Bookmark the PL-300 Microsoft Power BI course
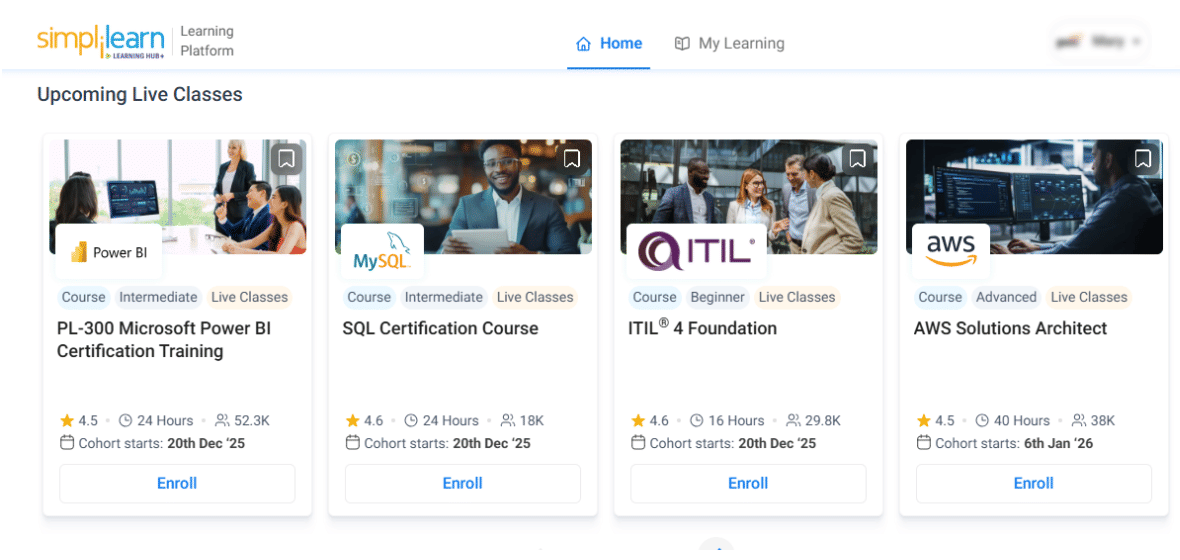Viewport: 1180px width, 560px height. pos(286,159)
